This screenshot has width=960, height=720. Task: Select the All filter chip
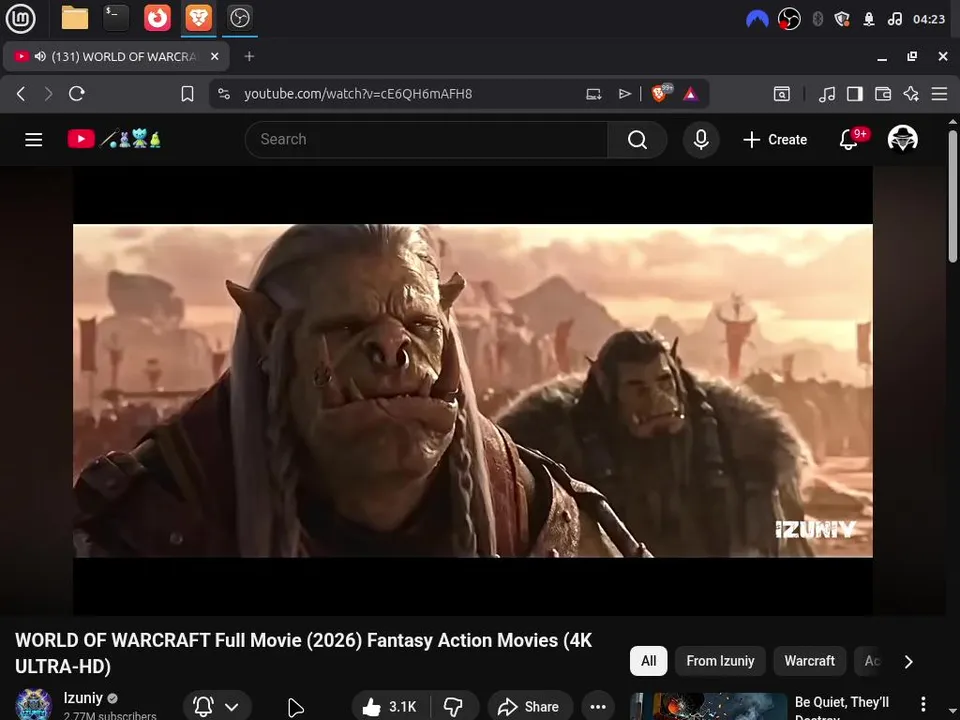pos(648,661)
